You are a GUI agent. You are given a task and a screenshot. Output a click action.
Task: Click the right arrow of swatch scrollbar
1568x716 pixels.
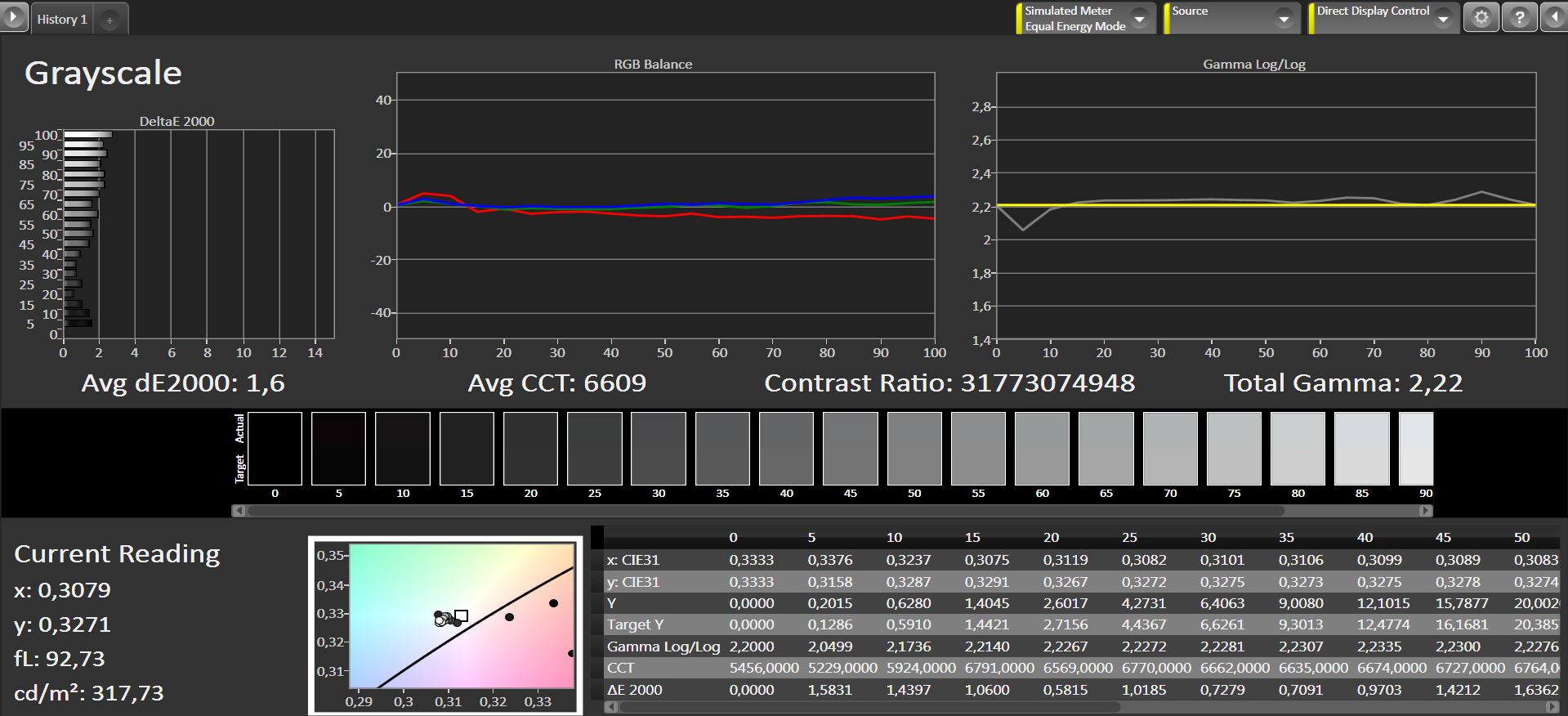[1426, 511]
